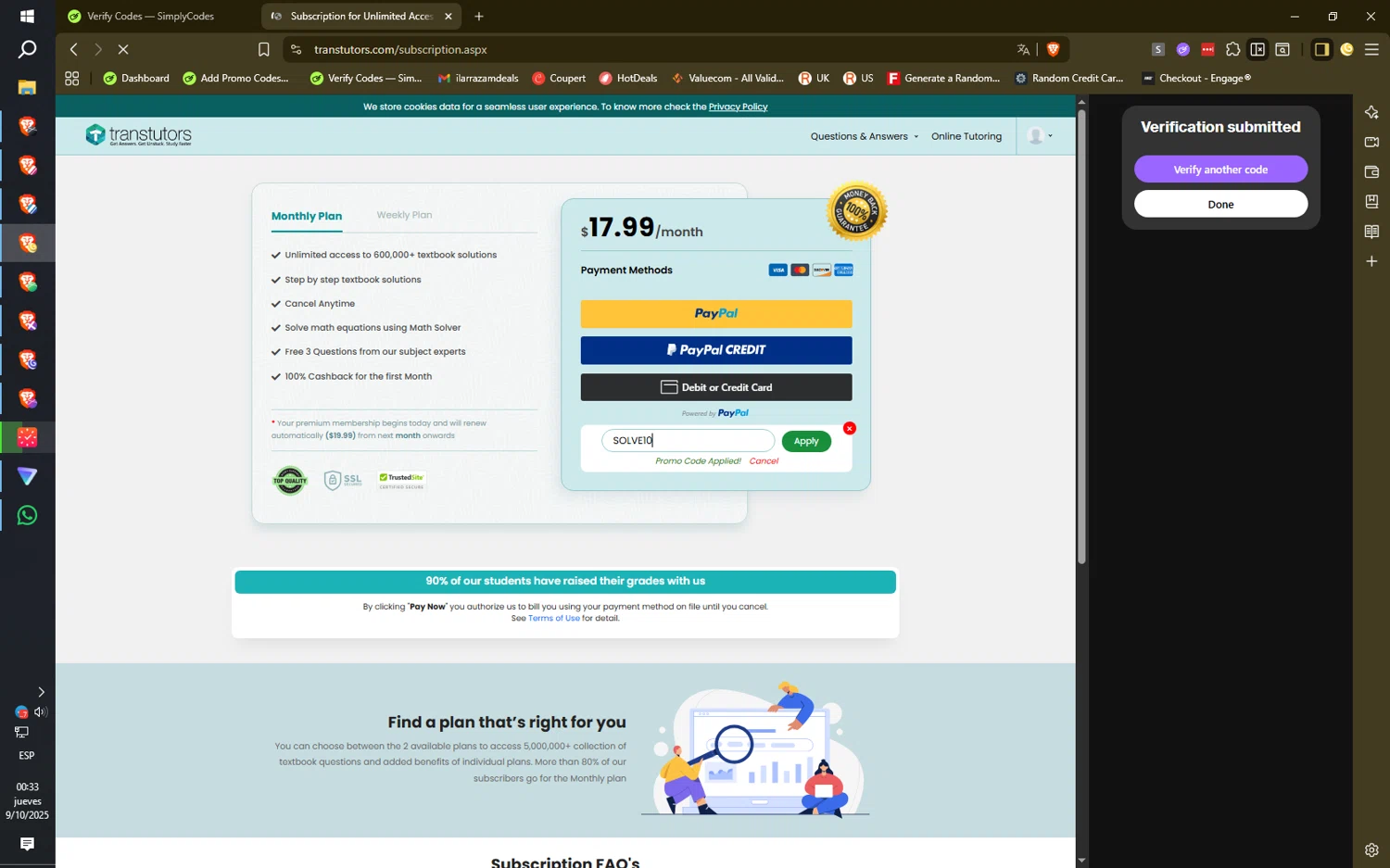Image resolution: width=1390 pixels, height=868 pixels.
Task: Click Cancel link under promo code
Action: [x=764, y=461]
